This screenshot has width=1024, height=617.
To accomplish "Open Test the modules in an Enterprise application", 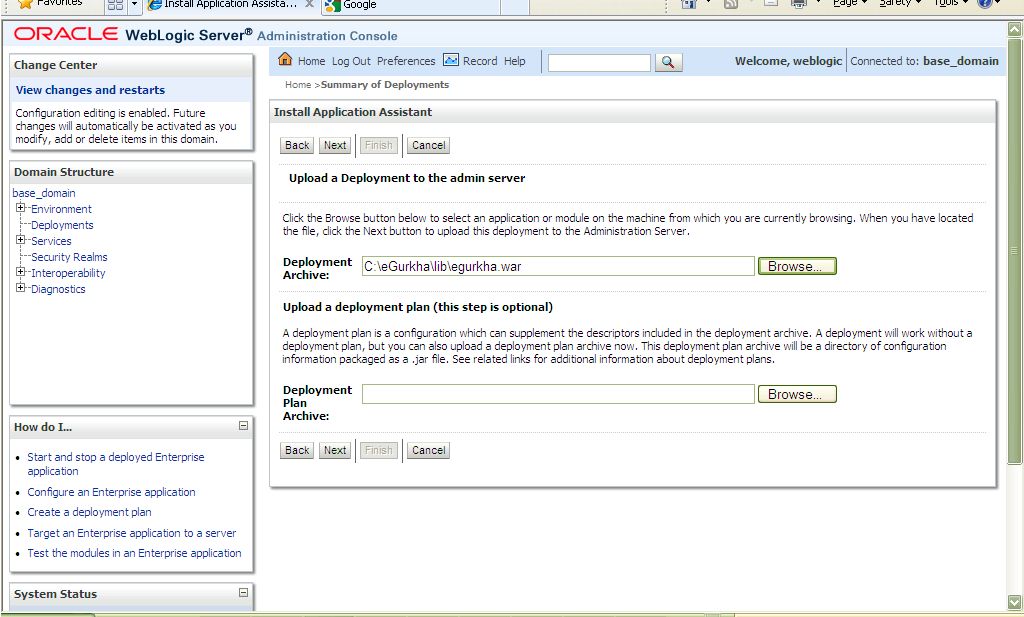I will [x=134, y=553].
